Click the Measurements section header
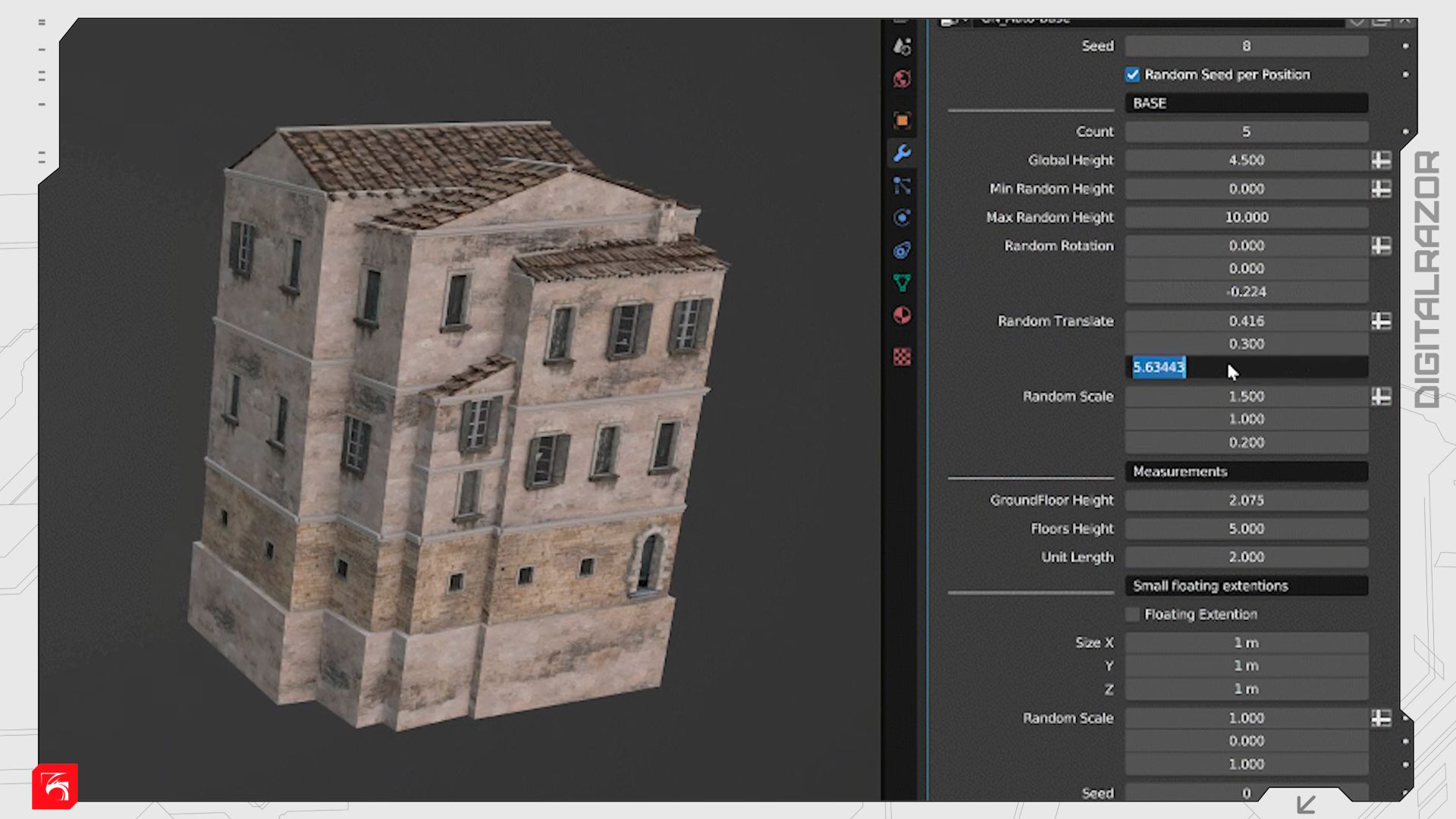The image size is (1456, 819). coord(1246,472)
